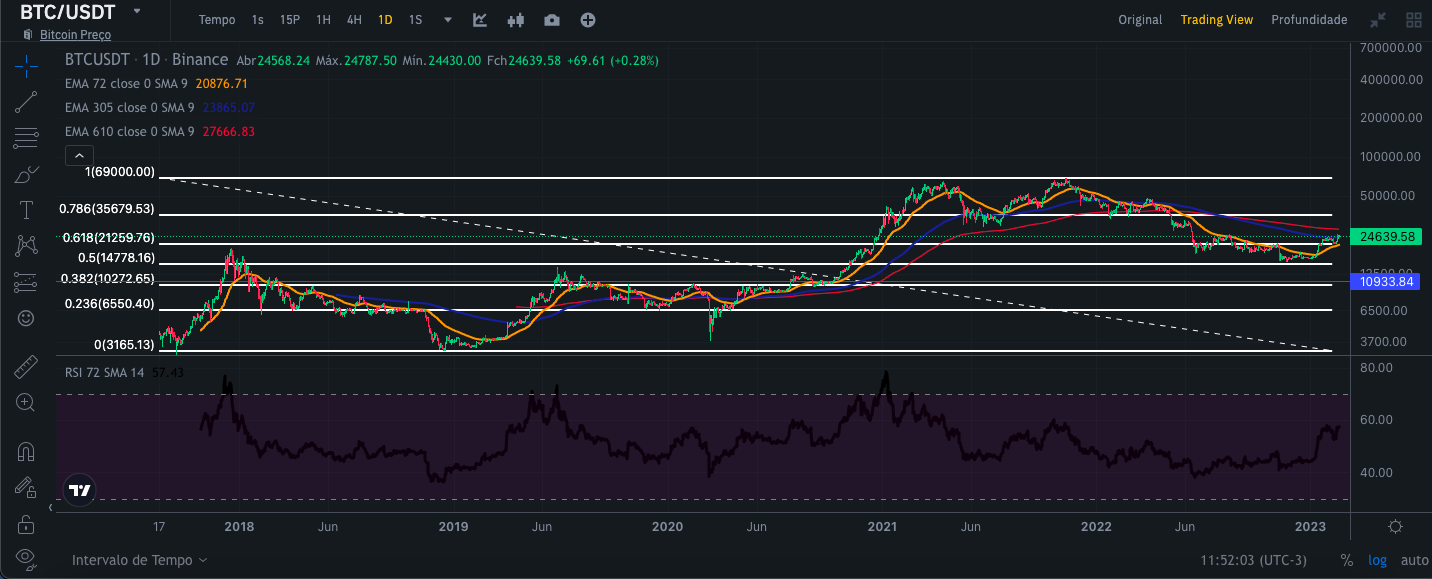Open the chart patterns tool

point(26,246)
